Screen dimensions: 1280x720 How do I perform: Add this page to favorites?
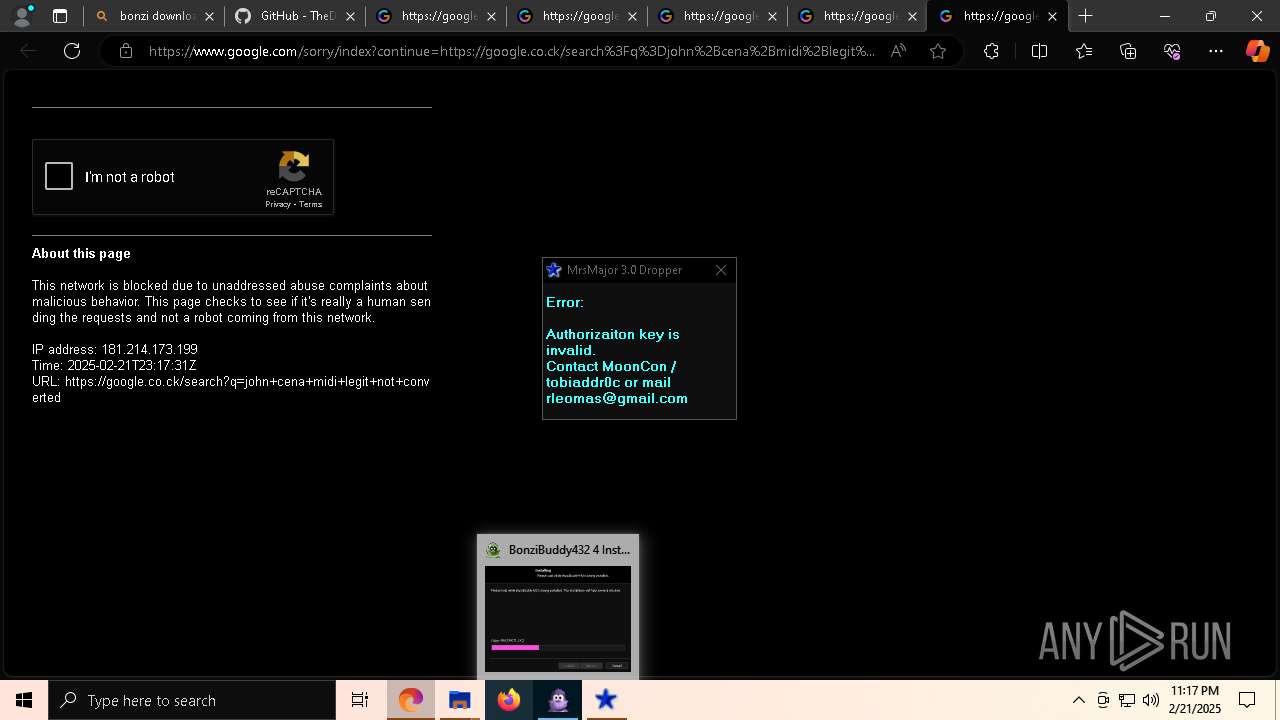pos(938,51)
